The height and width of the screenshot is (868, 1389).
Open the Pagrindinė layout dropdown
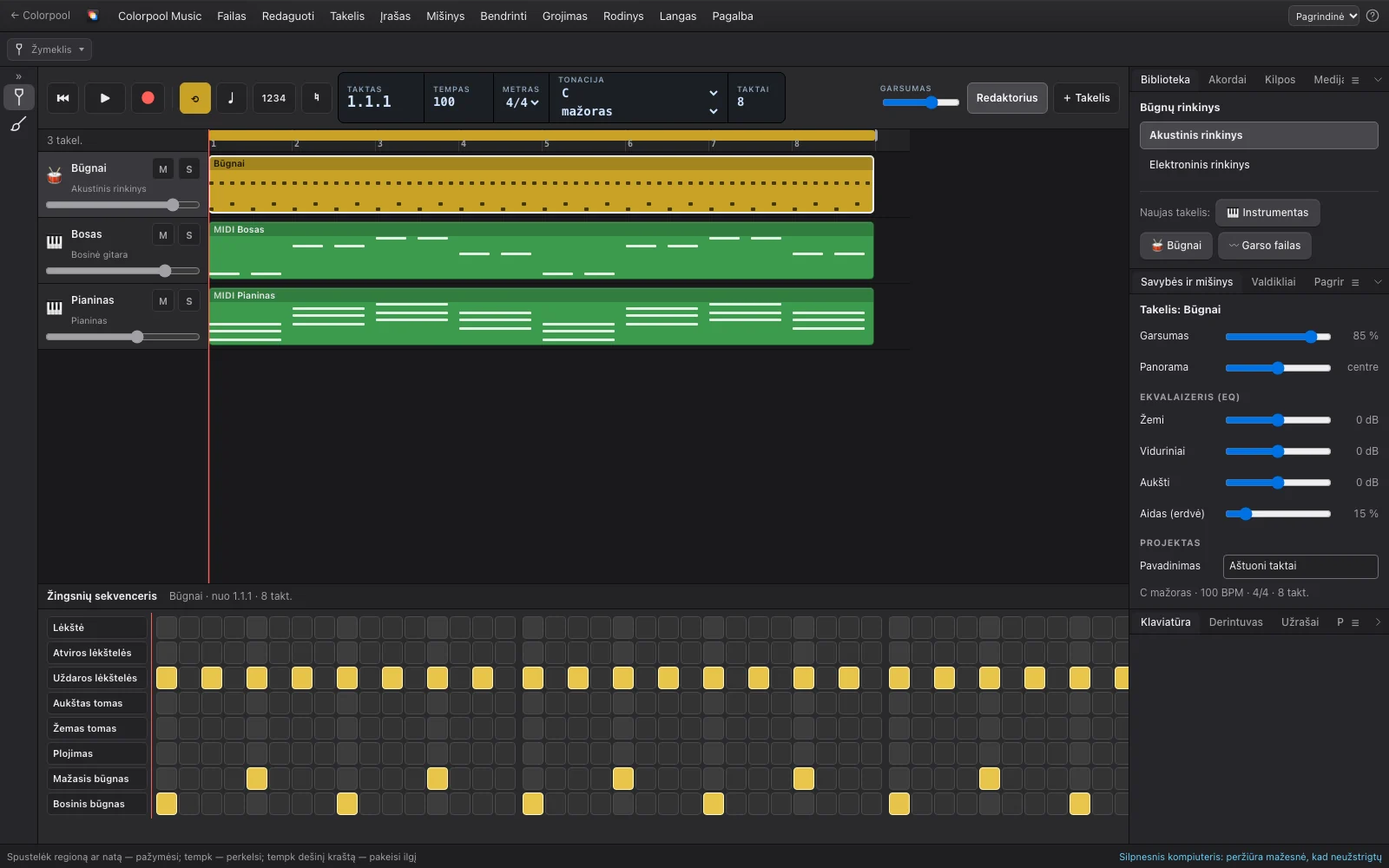point(1324,16)
